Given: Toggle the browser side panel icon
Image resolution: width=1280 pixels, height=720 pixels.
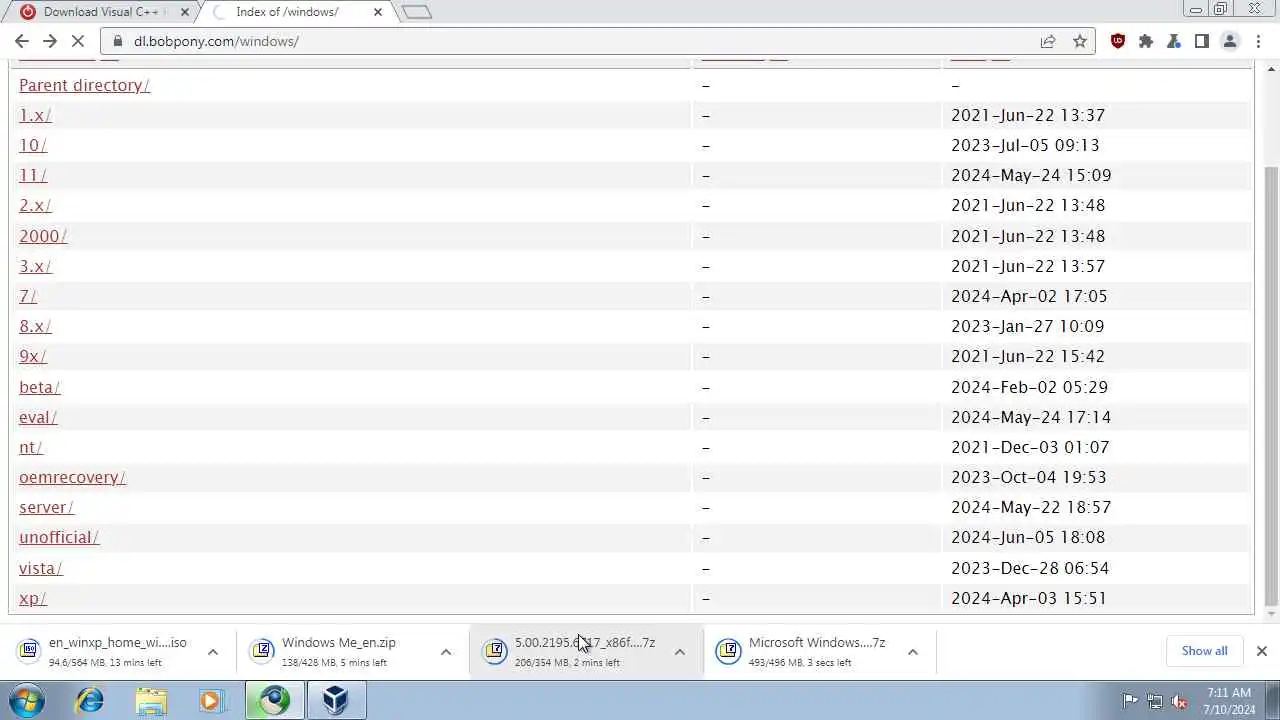Looking at the screenshot, I should [x=1202, y=41].
